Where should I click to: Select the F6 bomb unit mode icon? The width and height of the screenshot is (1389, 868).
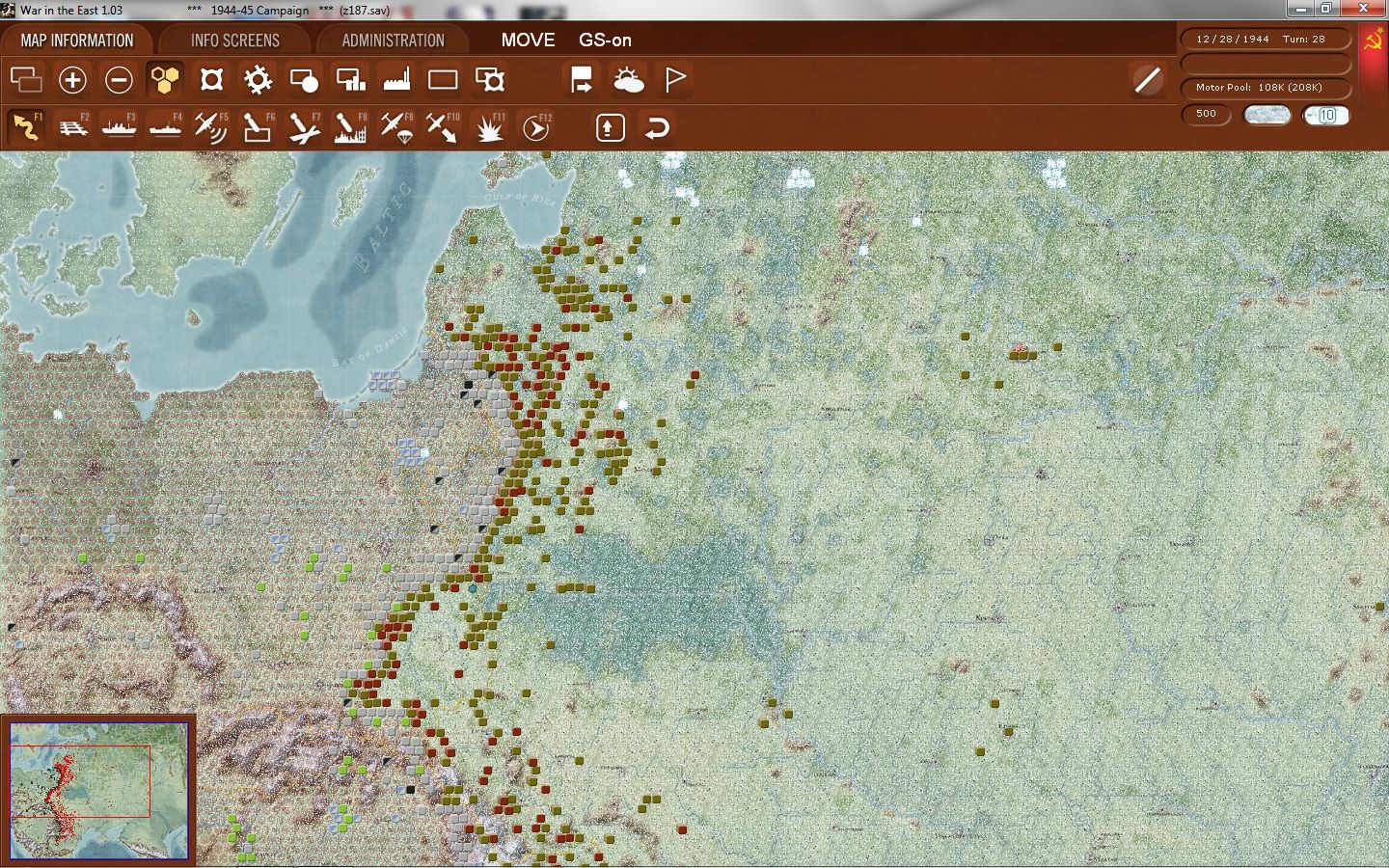pos(258,127)
